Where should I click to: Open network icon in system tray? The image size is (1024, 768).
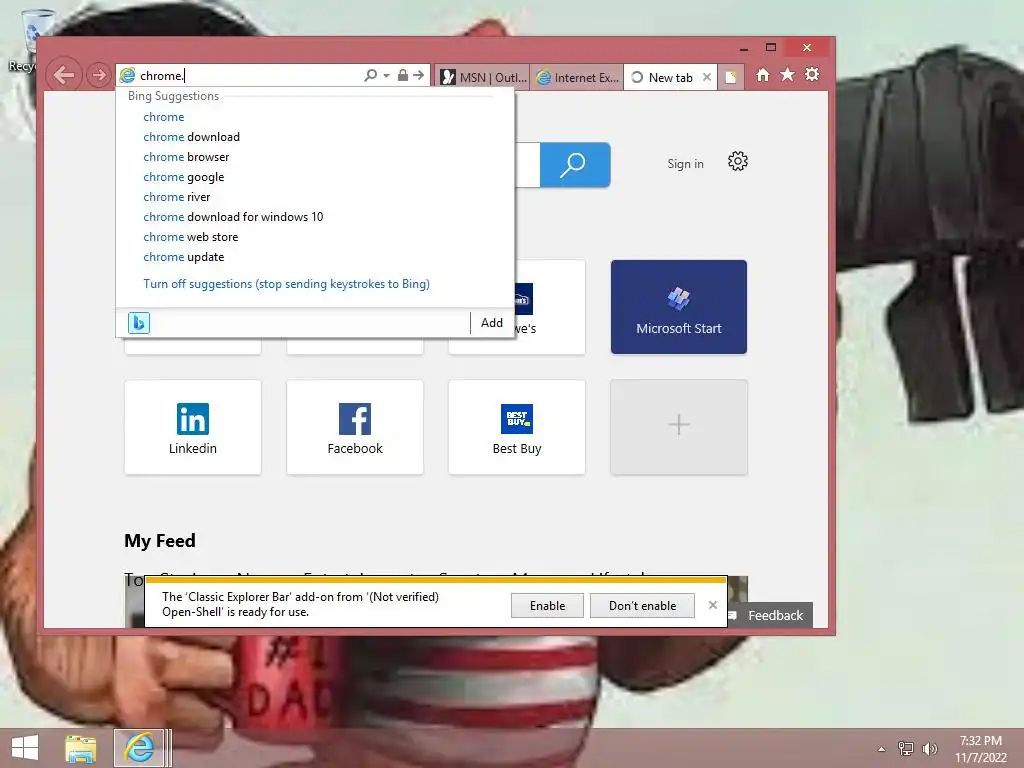click(905, 748)
